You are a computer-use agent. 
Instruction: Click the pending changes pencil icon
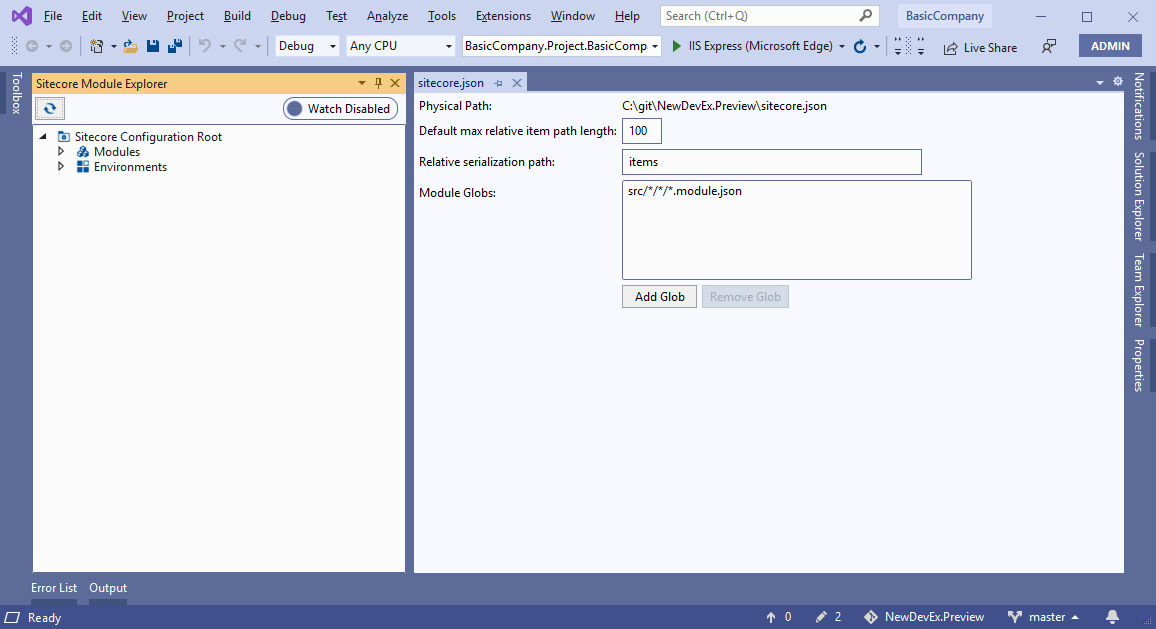click(821, 616)
